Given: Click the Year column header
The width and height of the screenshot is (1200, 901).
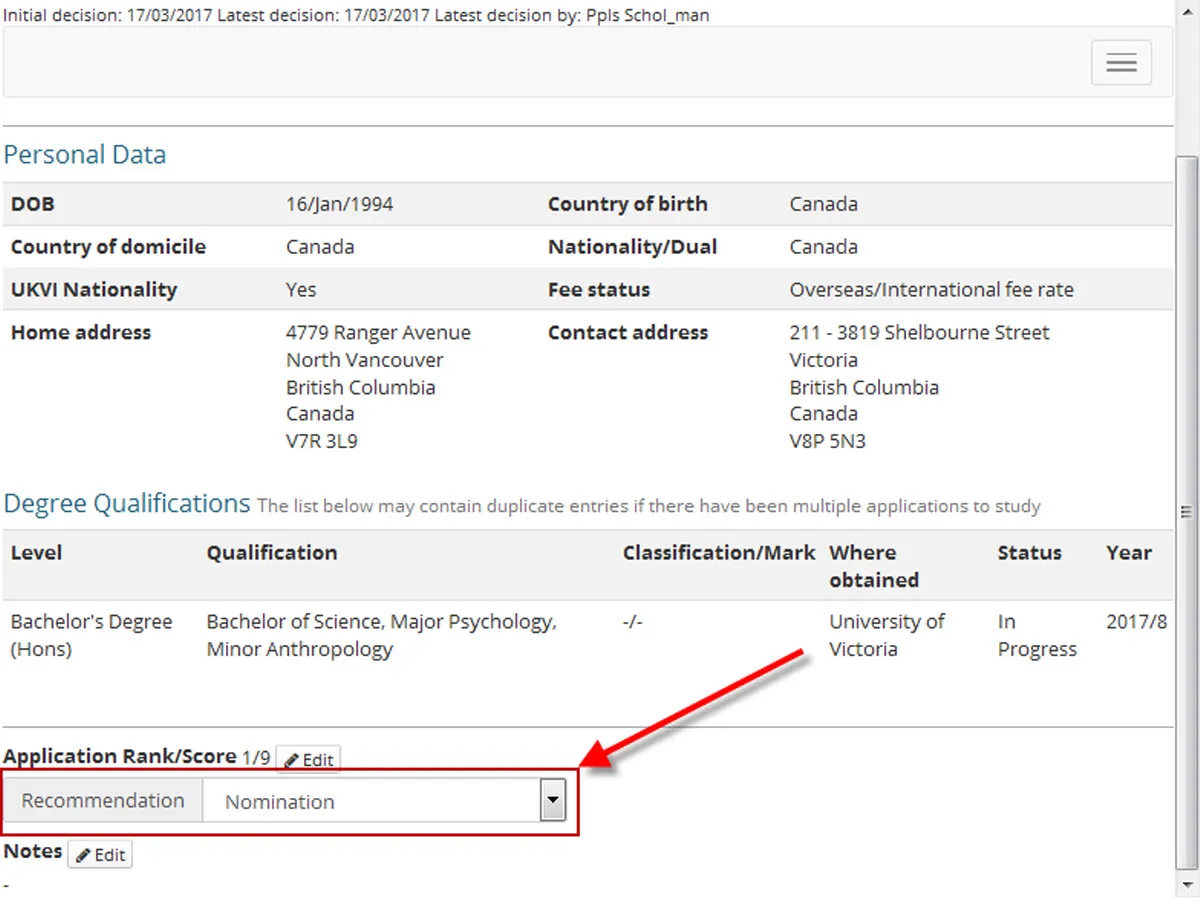Looking at the screenshot, I should coord(1129,552).
